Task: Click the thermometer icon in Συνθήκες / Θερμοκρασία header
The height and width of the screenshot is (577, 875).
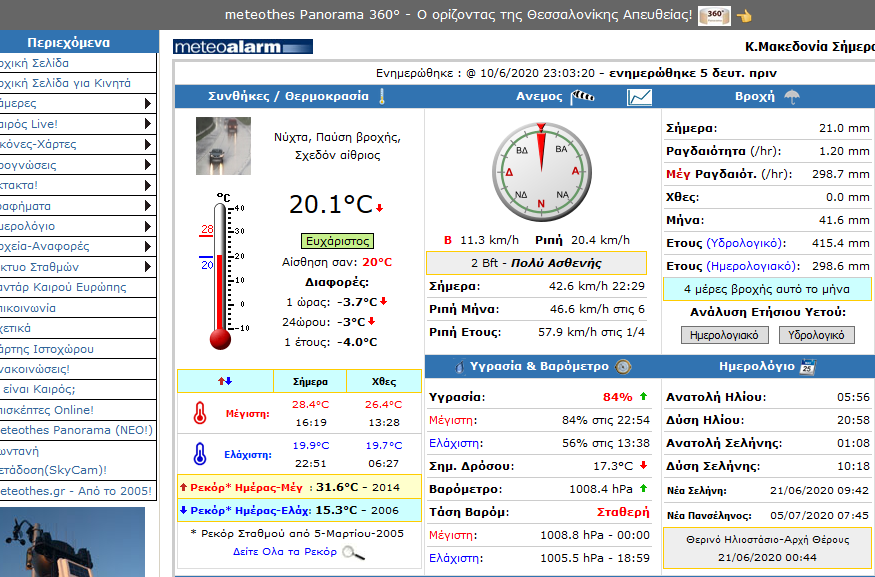Action: click(x=381, y=97)
